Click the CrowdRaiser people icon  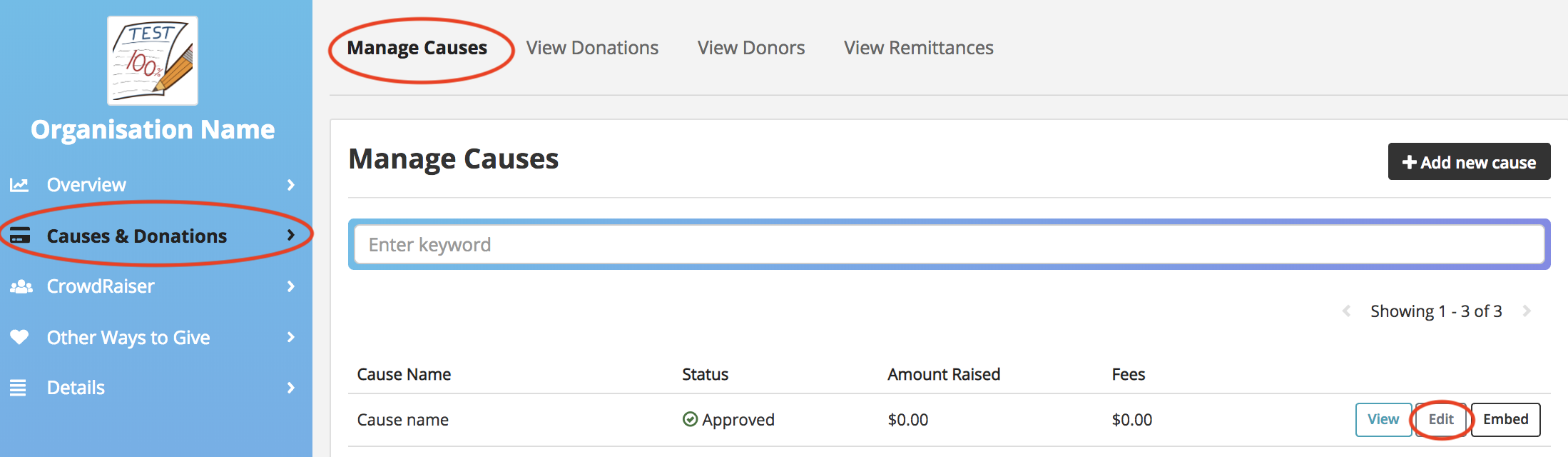21,286
